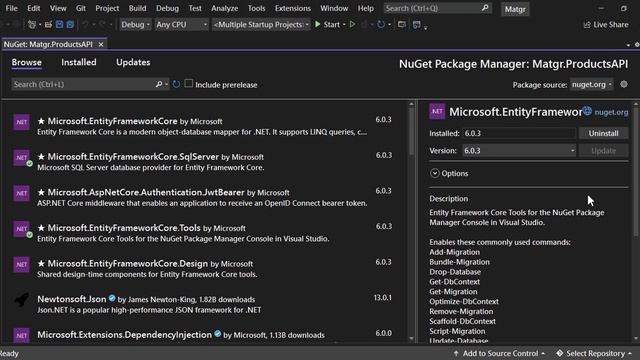
Task: Close the NuGet: Matgr.ProductsAPI tab
Action: pyautogui.click(x=101, y=44)
